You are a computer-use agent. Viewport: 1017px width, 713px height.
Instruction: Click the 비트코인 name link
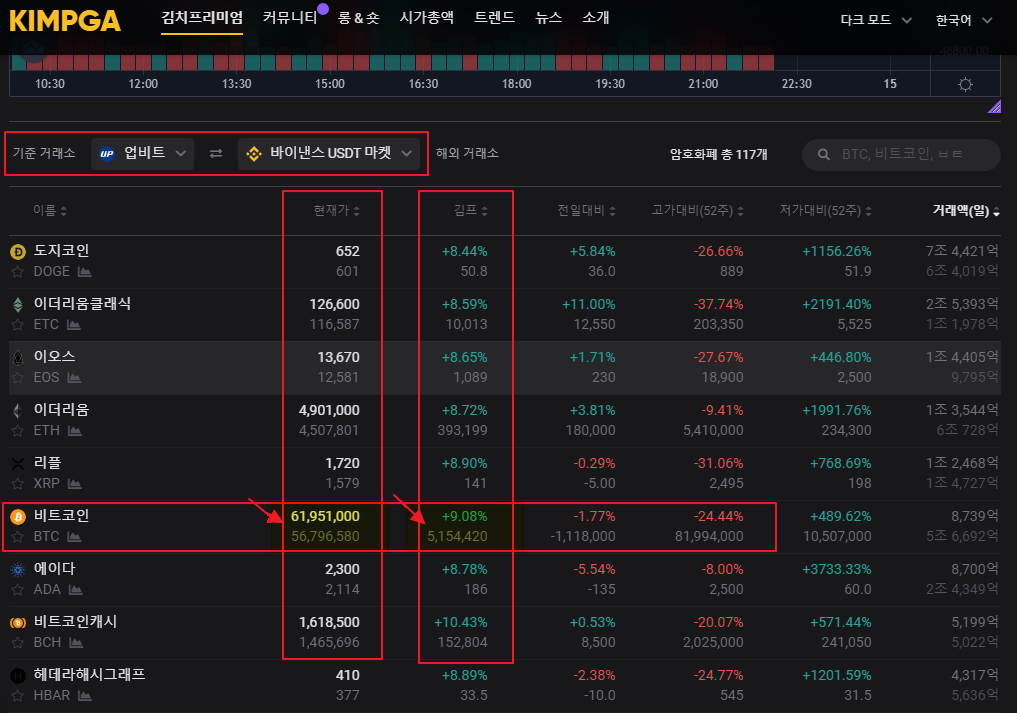tap(62, 516)
